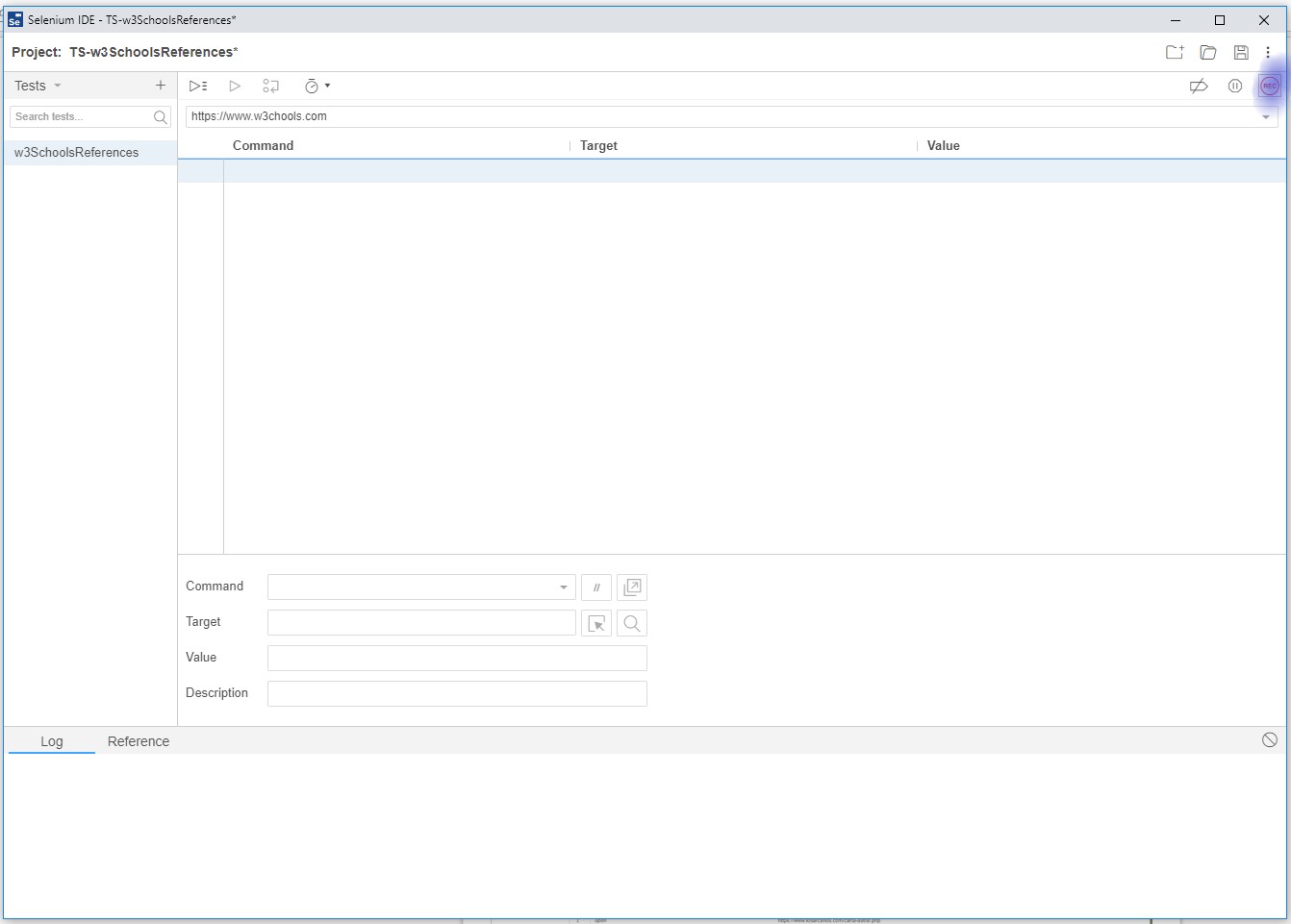This screenshot has height=924, width=1291.
Task: Toggle the enable/disable command slashes button
Action: (x=596, y=587)
